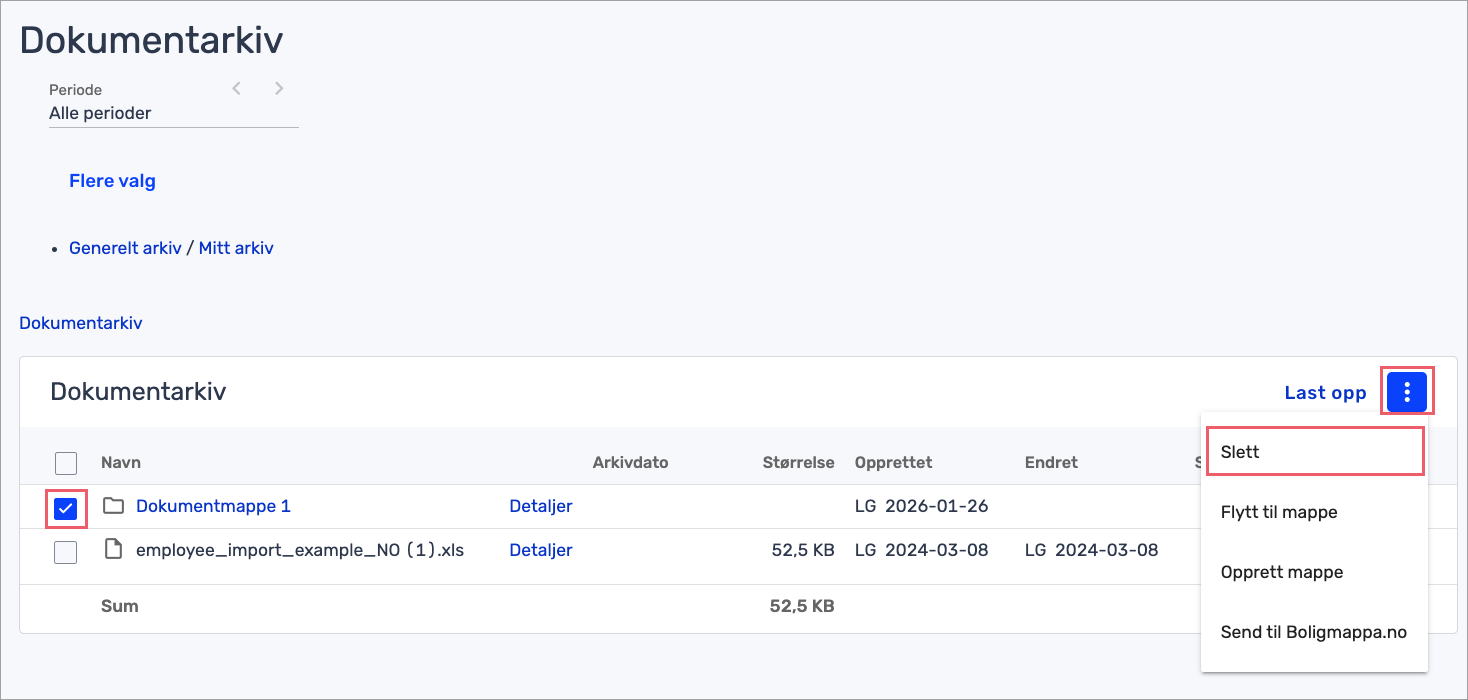Open the Generelt arkiv link
This screenshot has width=1468, height=700.
pyautogui.click(x=125, y=248)
